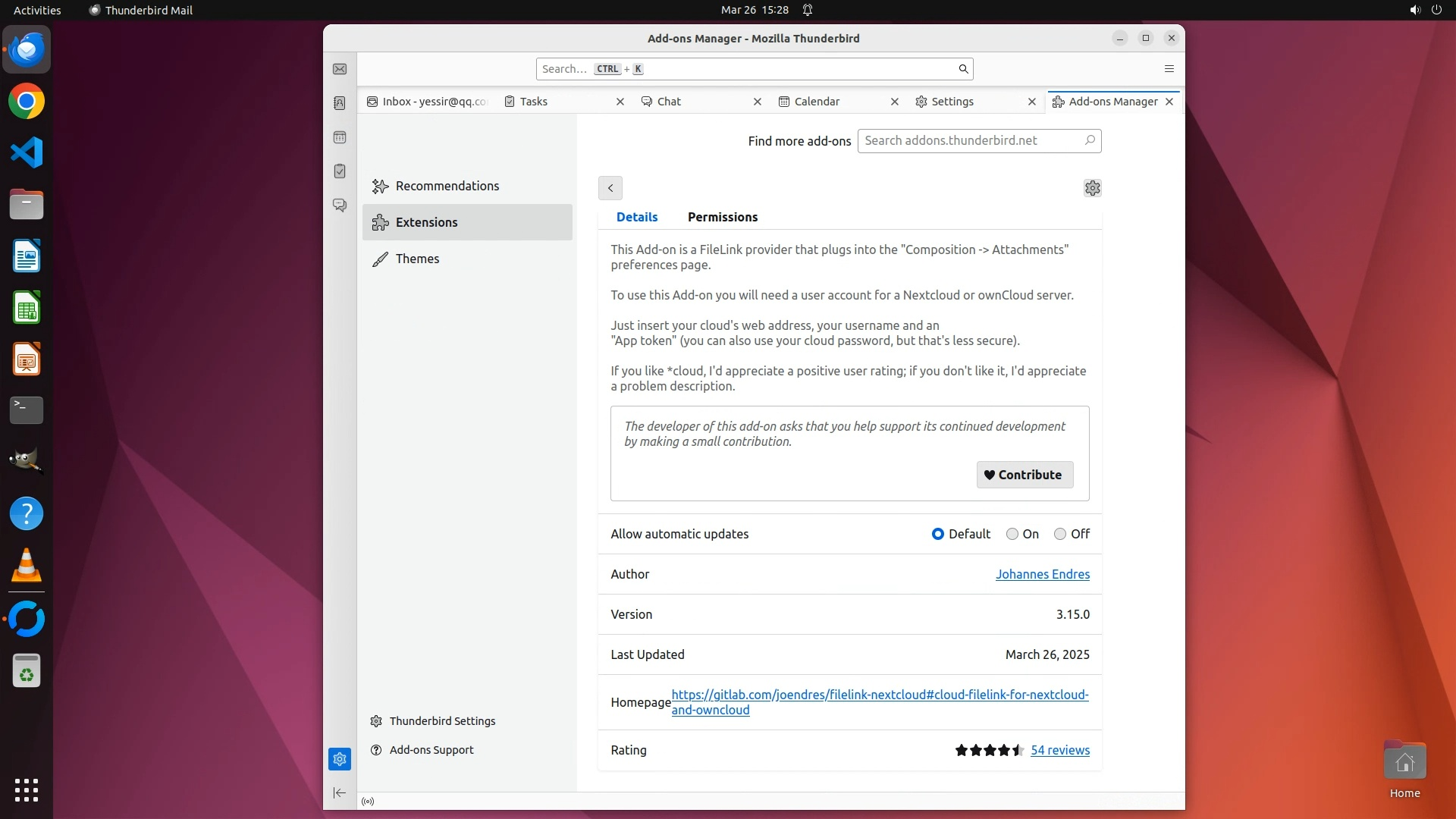Switch to the Calendar tab

pos(817,102)
